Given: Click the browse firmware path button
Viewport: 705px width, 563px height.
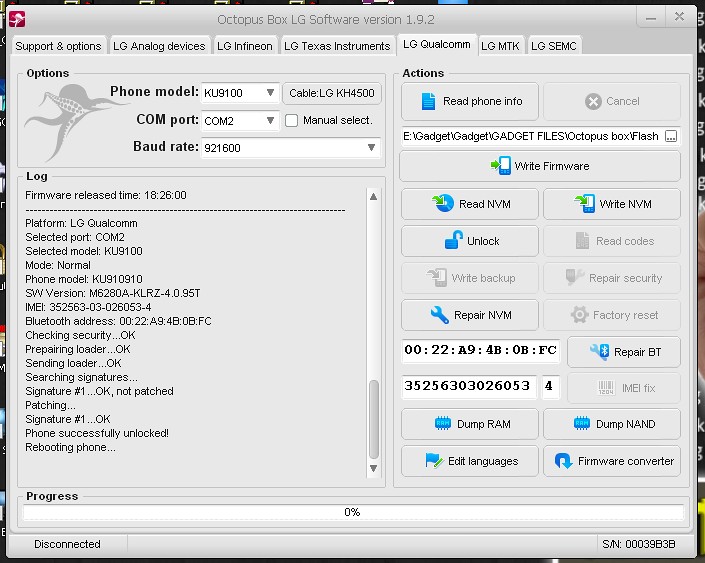Looking at the screenshot, I should (x=671, y=136).
